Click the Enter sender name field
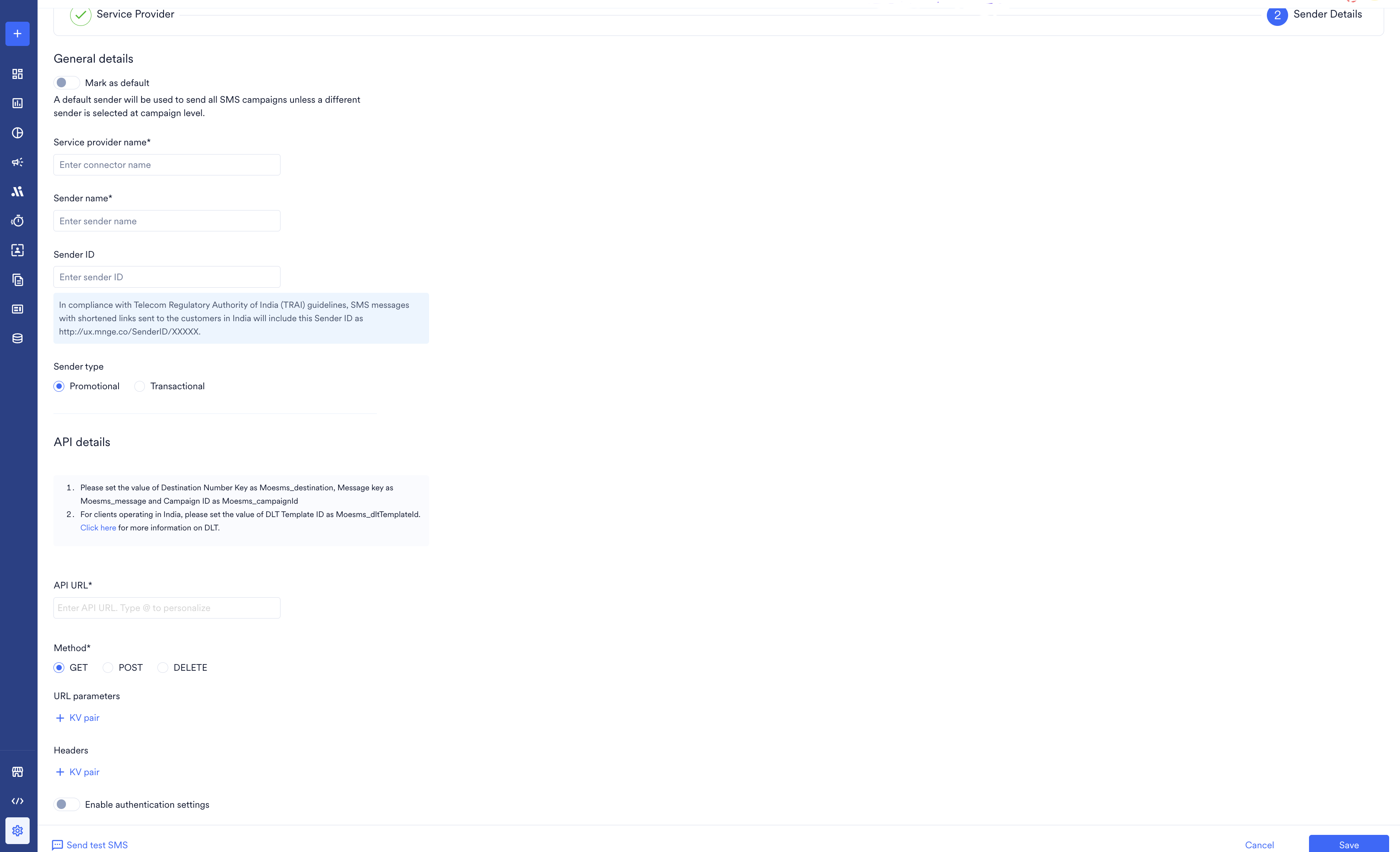 click(167, 221)
